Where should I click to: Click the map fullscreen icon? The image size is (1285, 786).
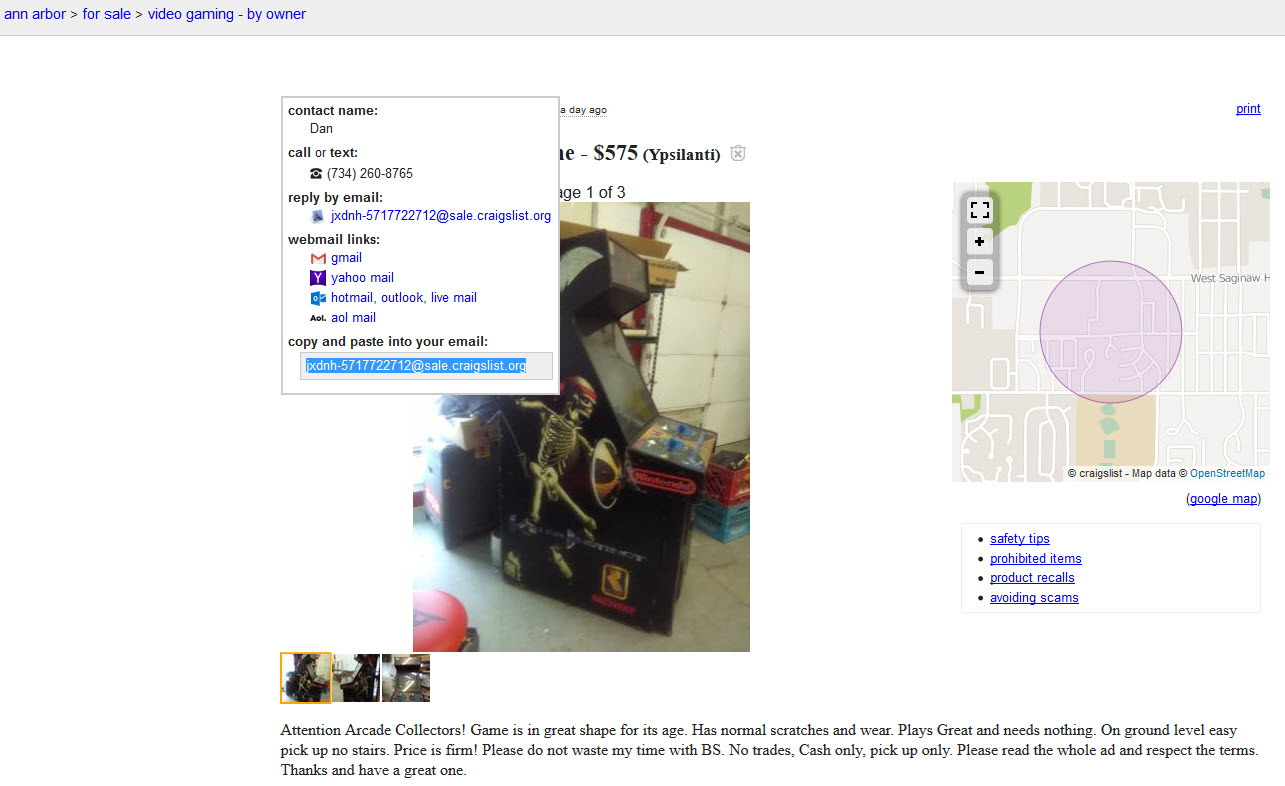(980, 210)
